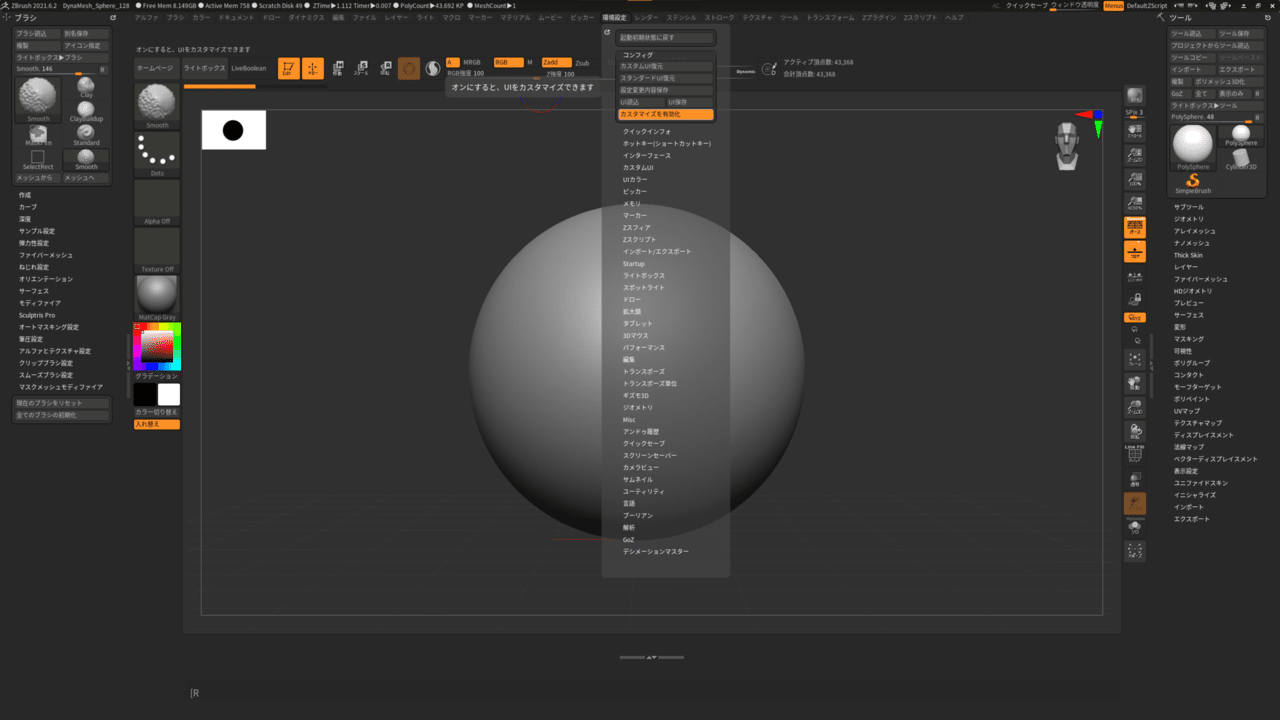The width and height of the screenshot is (1280, 720).
Task: Select the Move (移動) transform icon
Action: coord(338,68)
